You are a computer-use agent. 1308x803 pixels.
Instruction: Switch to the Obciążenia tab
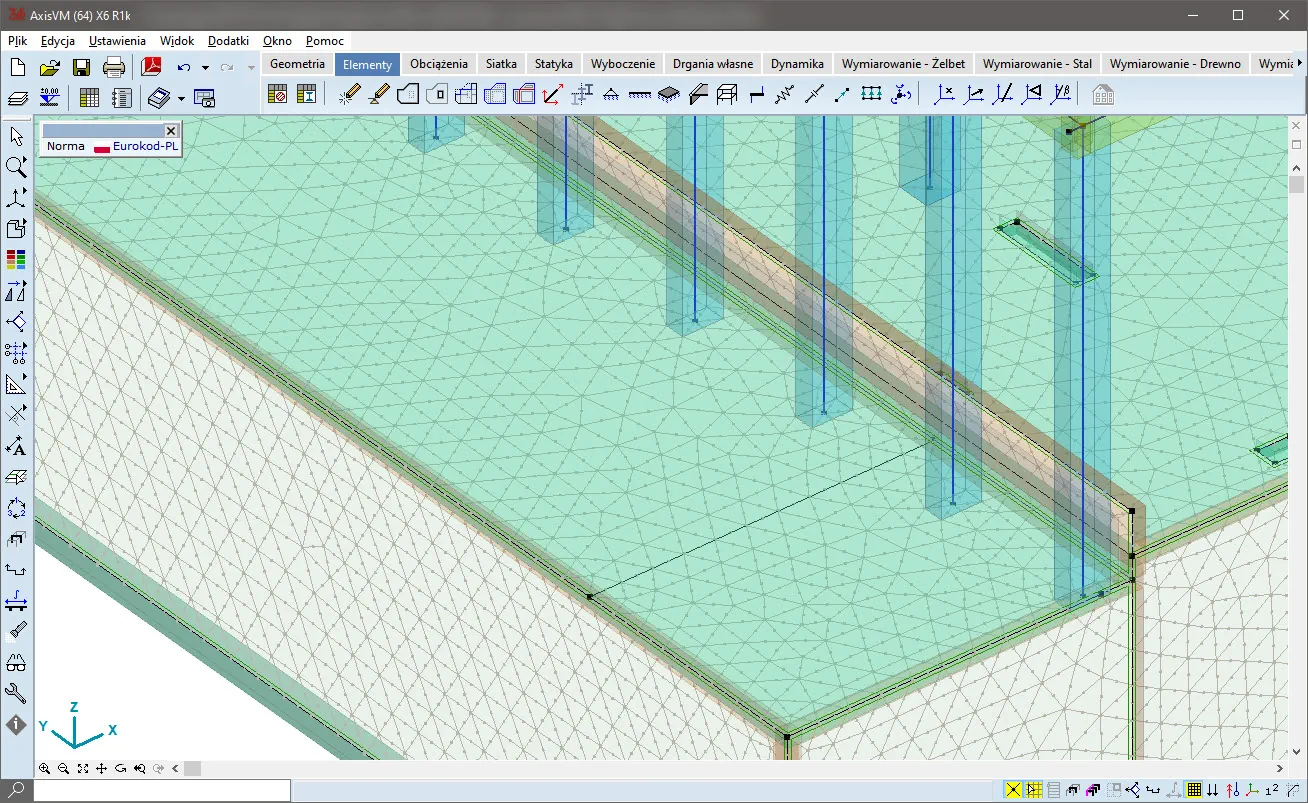[438, 64]
